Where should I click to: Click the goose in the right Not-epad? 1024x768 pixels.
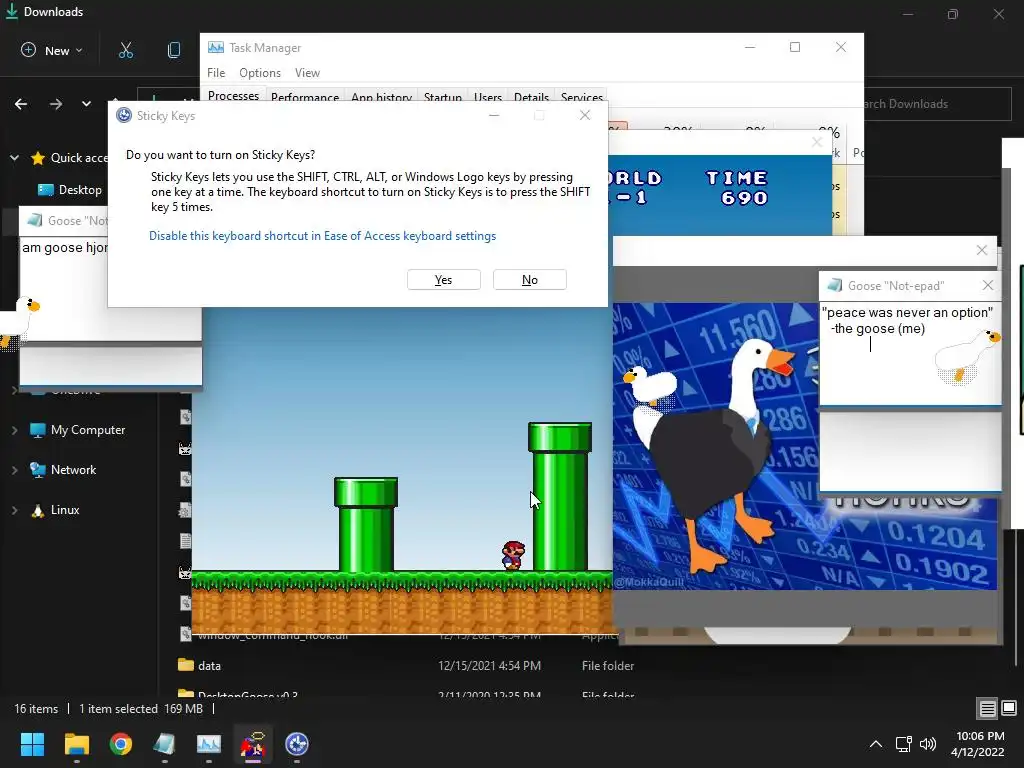tap(967, 357)
